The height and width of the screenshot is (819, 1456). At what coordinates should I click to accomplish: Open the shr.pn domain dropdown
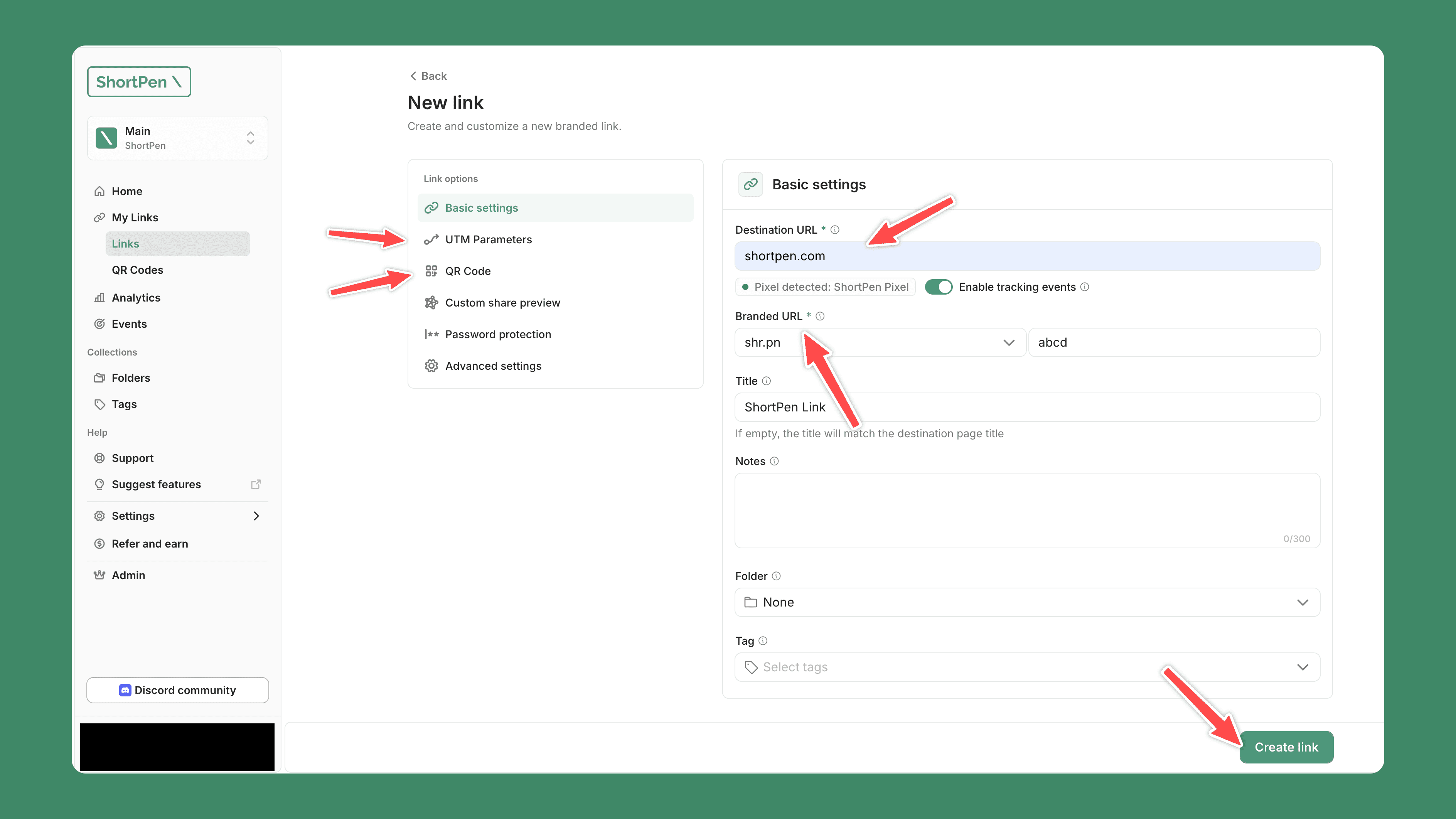tap(880, 342)
